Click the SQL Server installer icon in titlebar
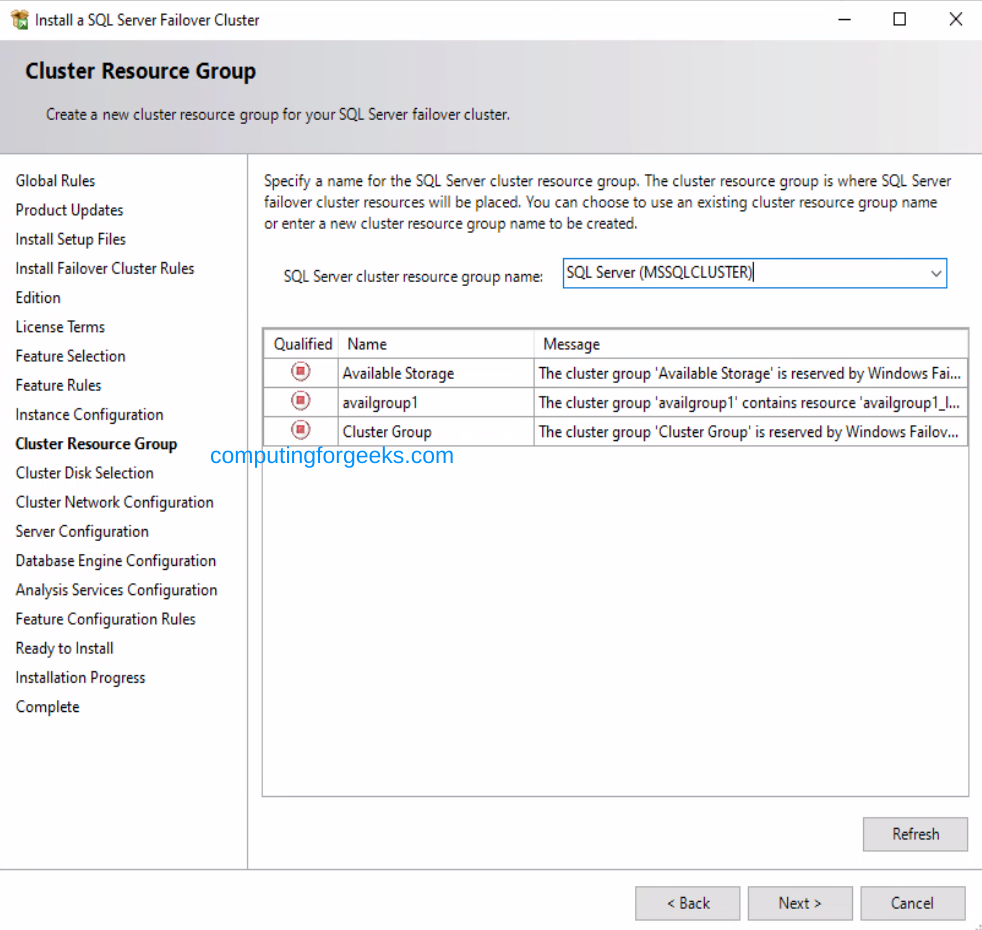 (22, 19)
